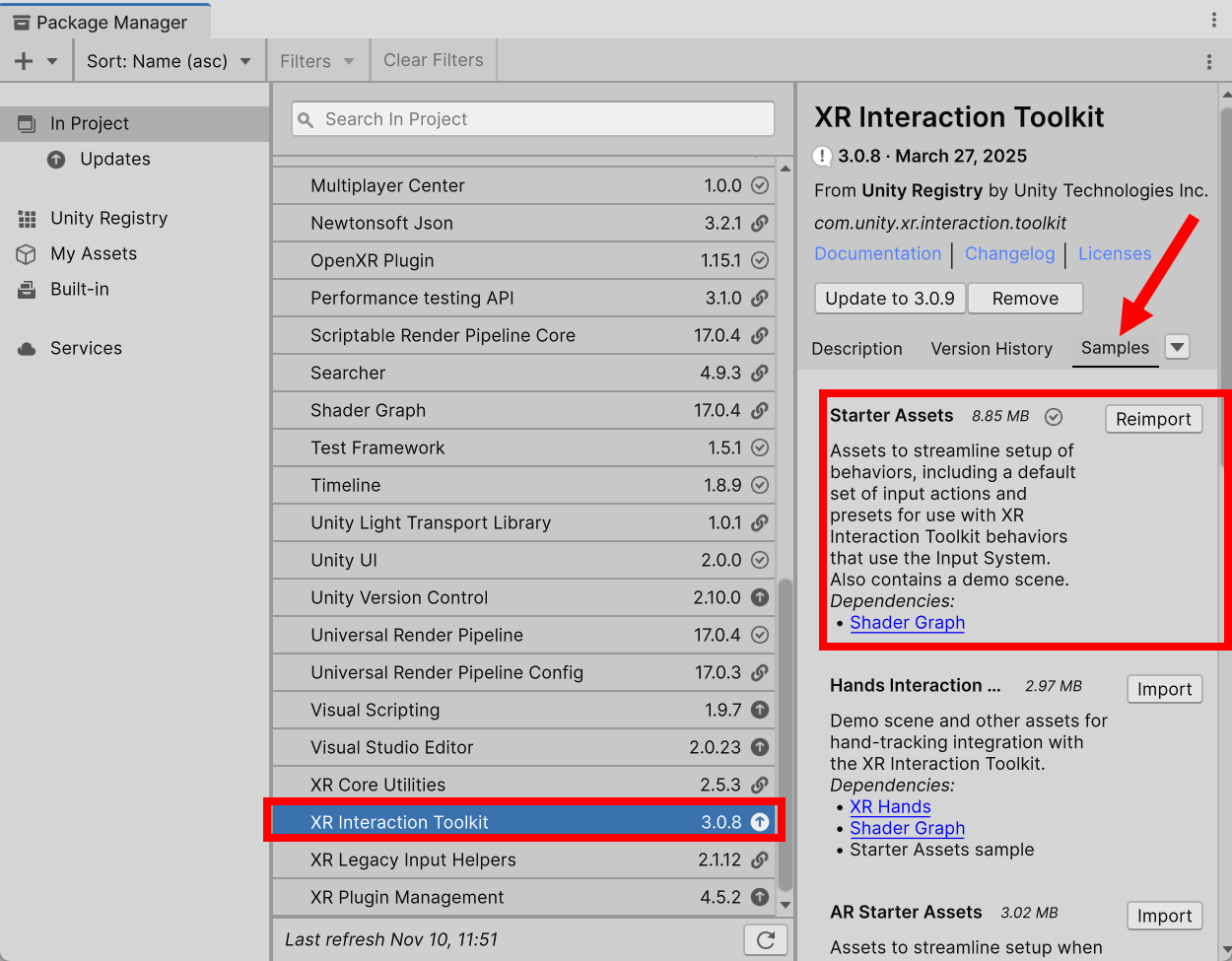The image size is (1232, 961).
Task: Click the XR Legacy Input Helpers link icon
Action: point(760,859)
